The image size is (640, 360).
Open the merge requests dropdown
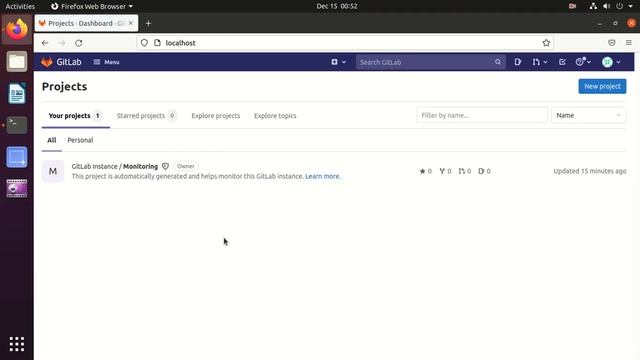point(540,62)
